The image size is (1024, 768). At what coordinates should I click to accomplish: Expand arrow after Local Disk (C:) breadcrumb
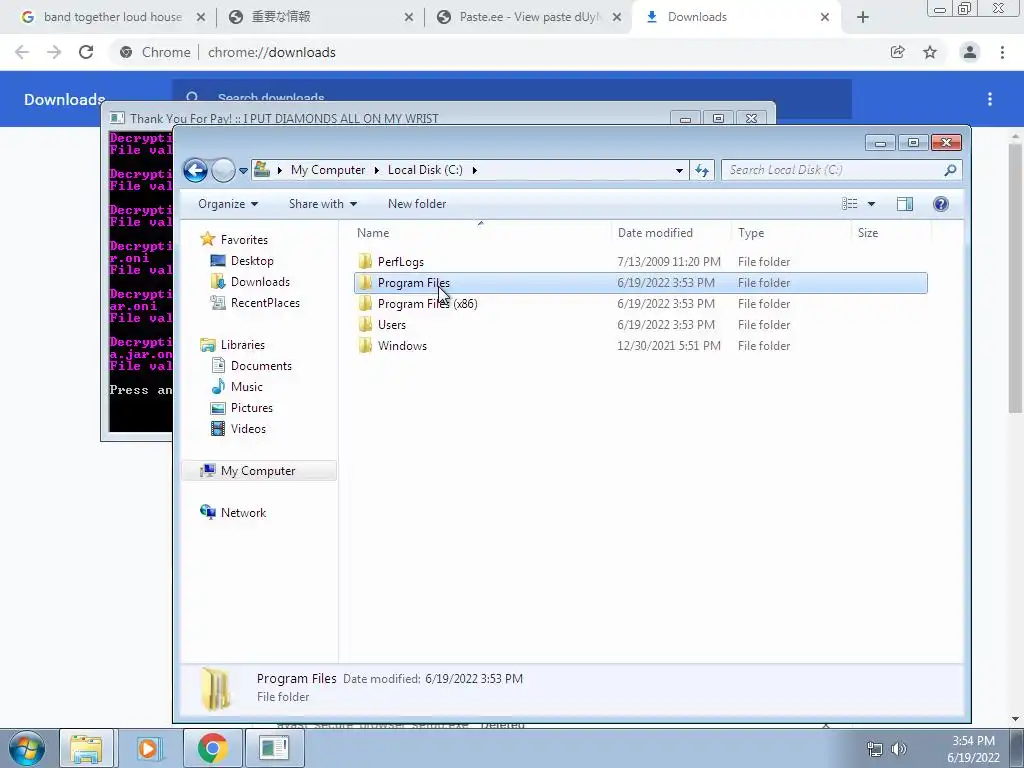pyautogui.click(x=475, y=170)
